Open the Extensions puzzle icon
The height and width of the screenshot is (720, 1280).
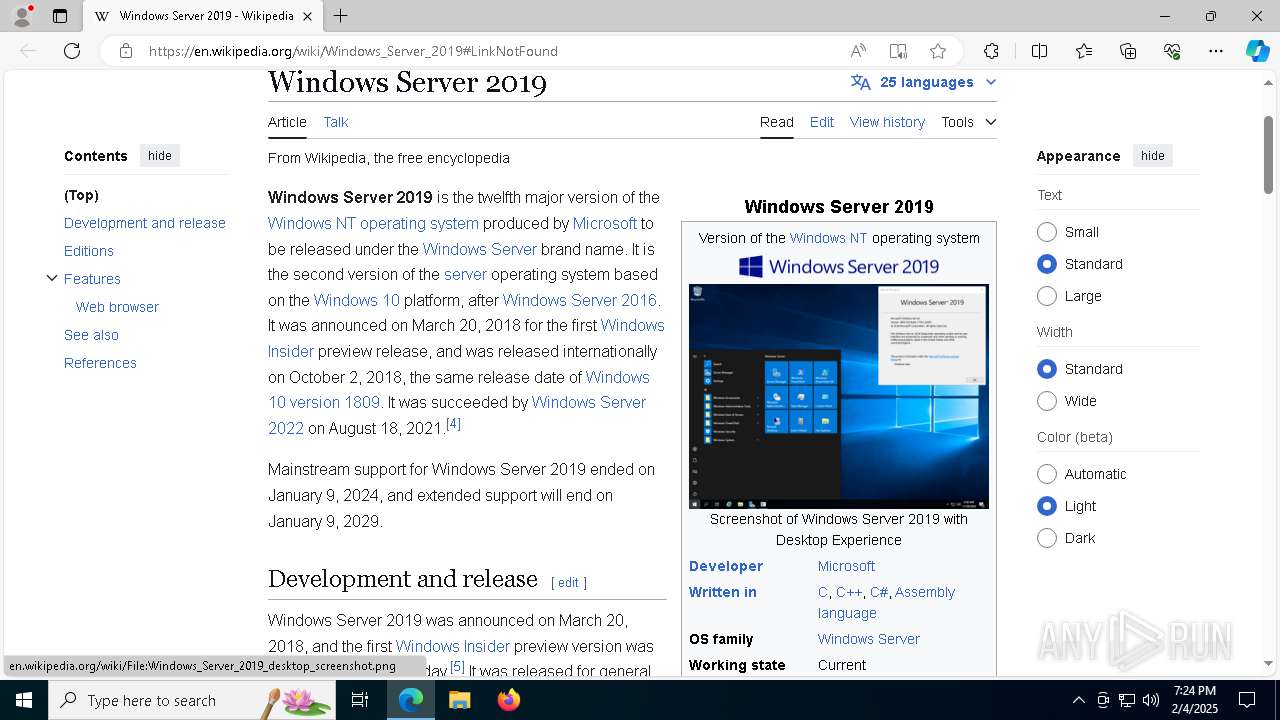(x=991, y=51)
